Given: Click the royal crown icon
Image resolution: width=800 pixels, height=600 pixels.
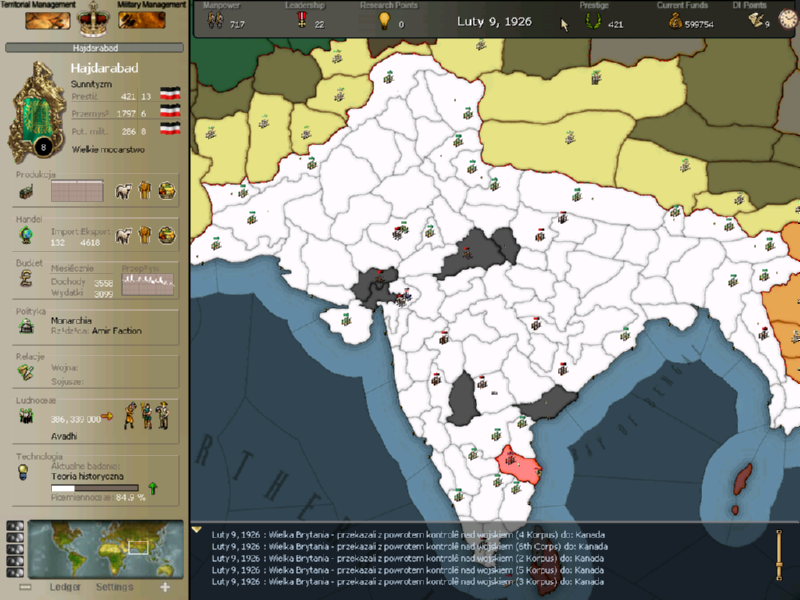Looking at the screenshot, I should [x=93, y=20].
